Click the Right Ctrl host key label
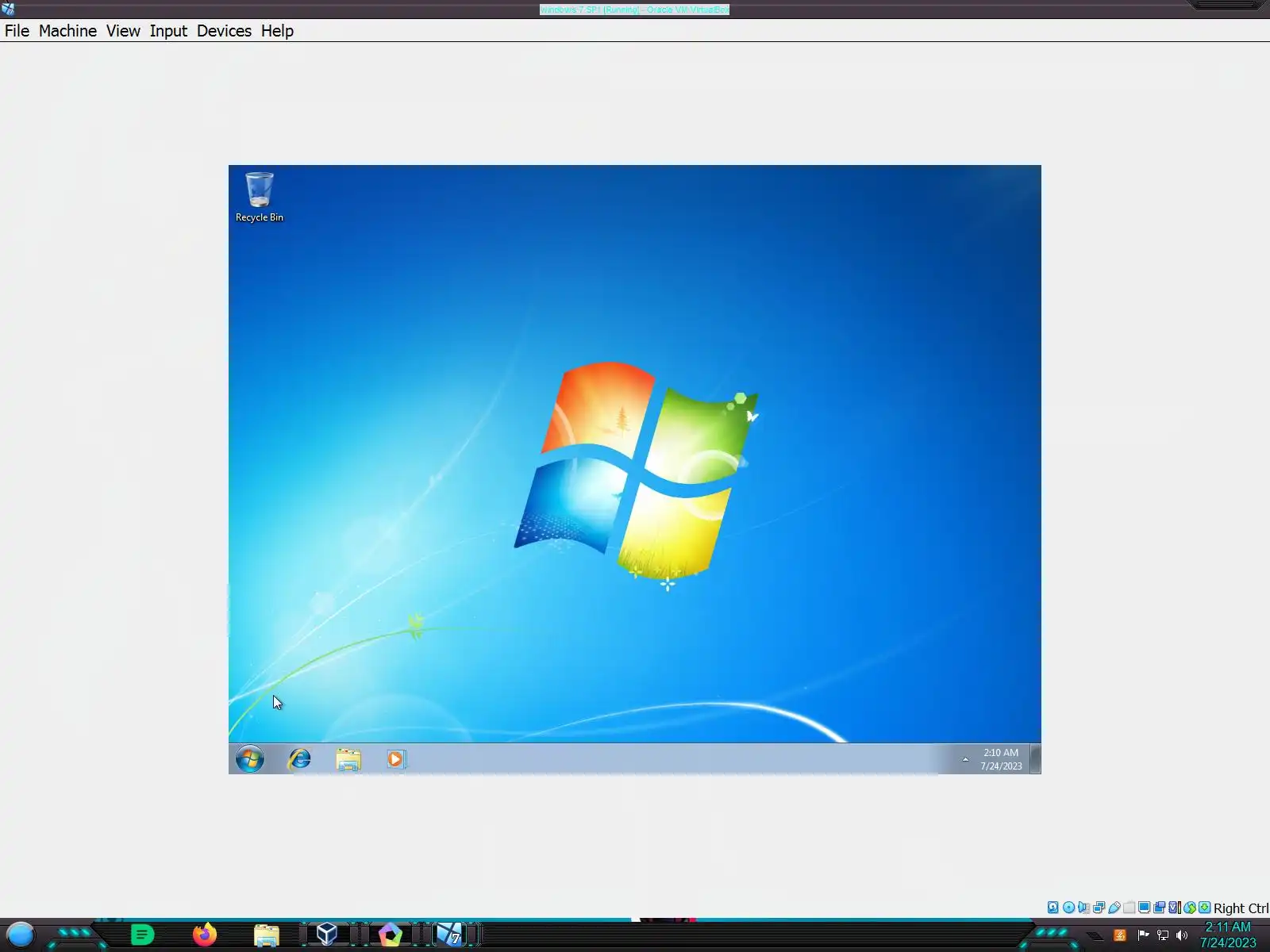Image resolution: width=1270 pixels, height=952 pixels. click(1241, 908)
